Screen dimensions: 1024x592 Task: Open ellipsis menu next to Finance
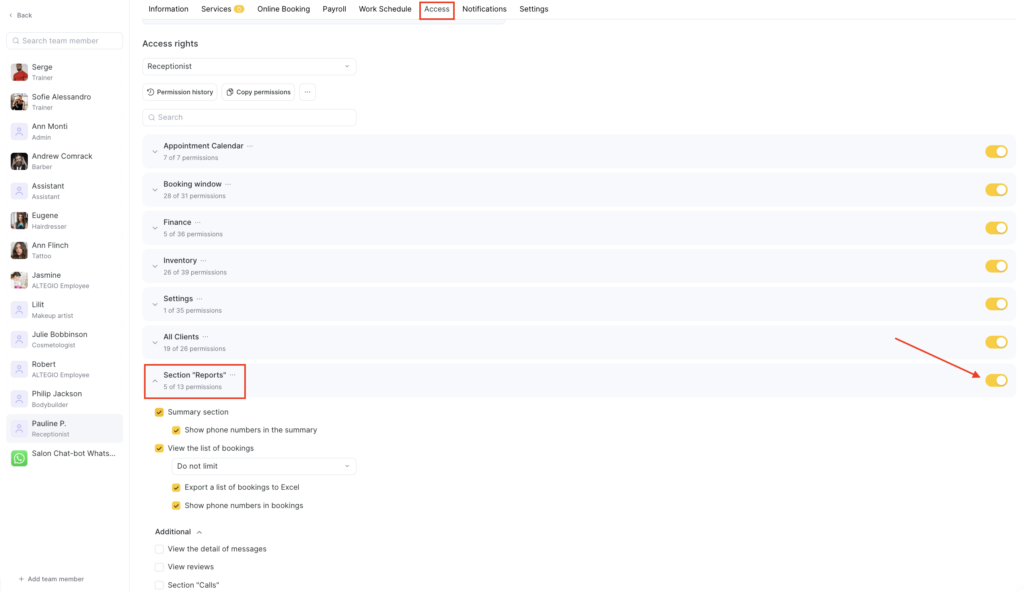tap(198, 222)
